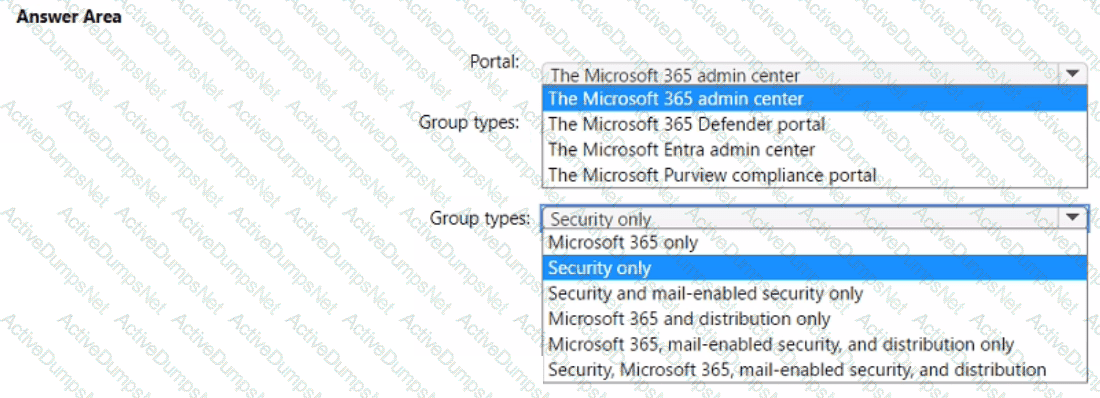The image size is (1100, 398).
Task: Click the Group types combo box showing Security only
Action: [x=814, y=218]
